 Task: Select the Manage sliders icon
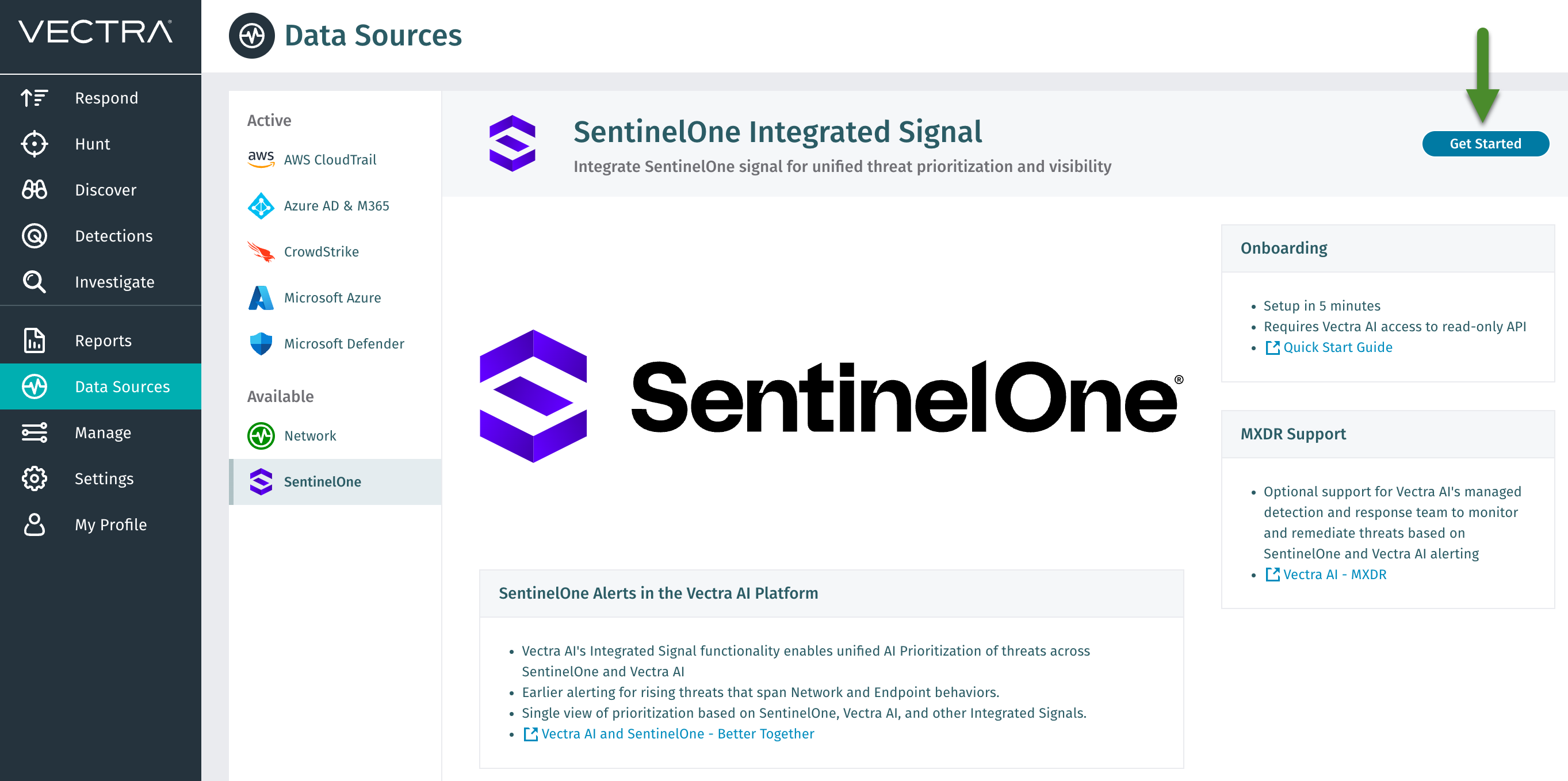point(35,432)
